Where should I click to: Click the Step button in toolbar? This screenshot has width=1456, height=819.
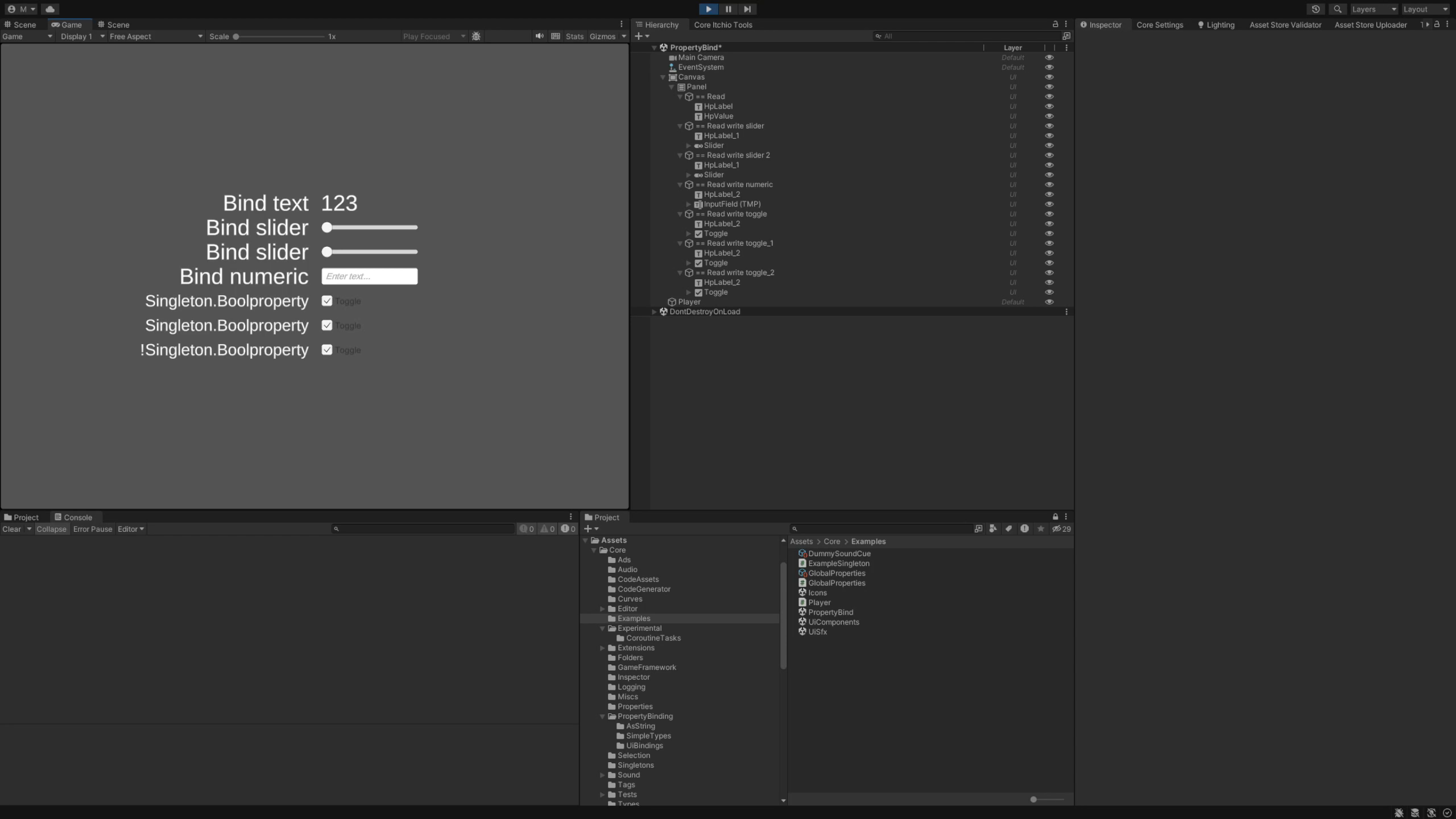pos(747,8)
